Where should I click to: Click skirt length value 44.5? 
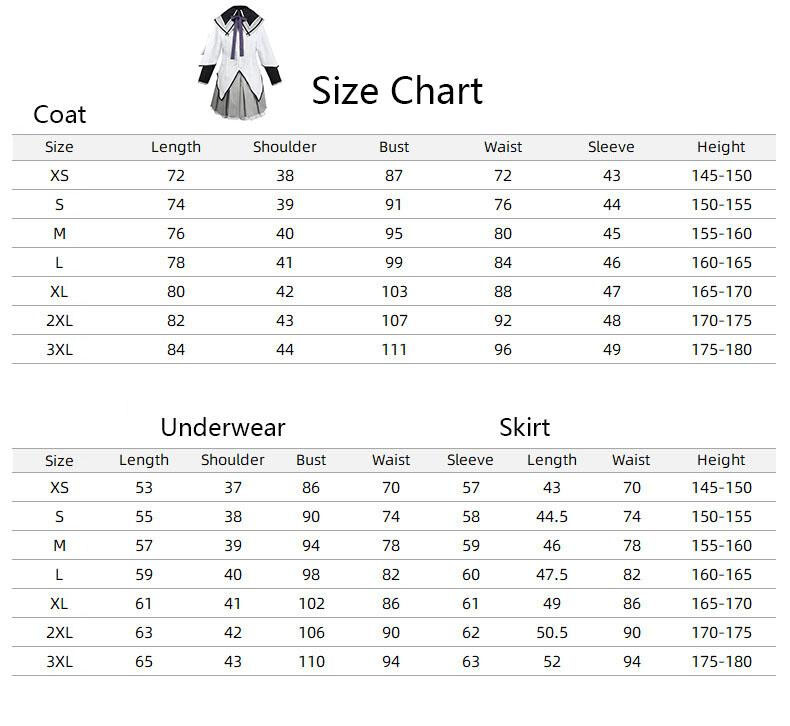(x=552, y=517)
